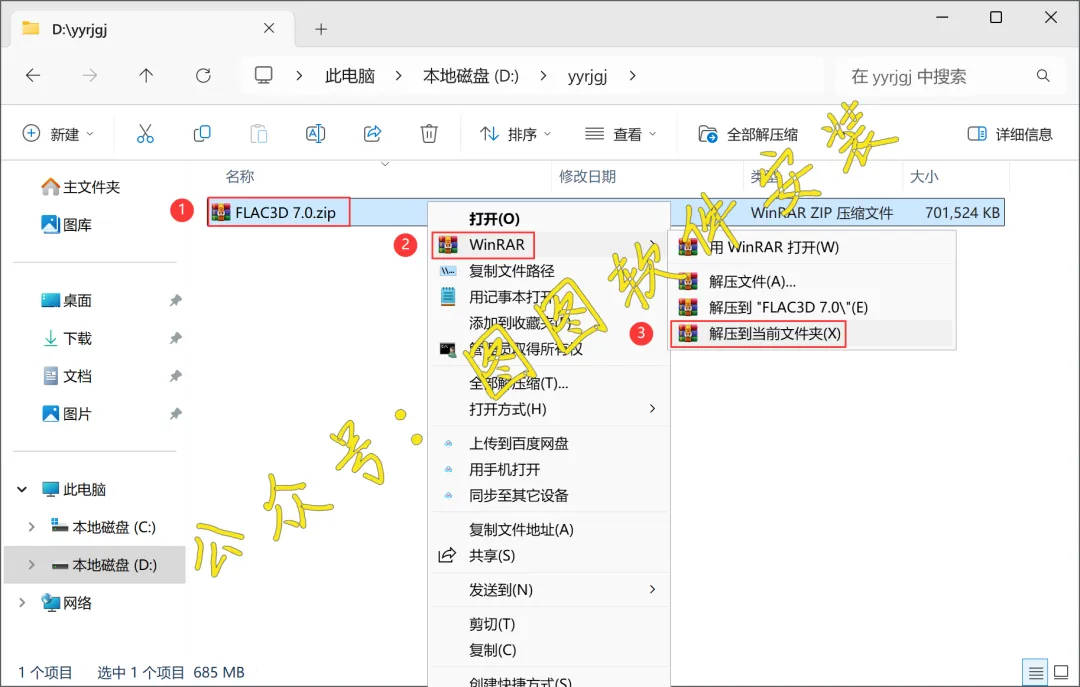Expand the 网络 tree node

22,603
